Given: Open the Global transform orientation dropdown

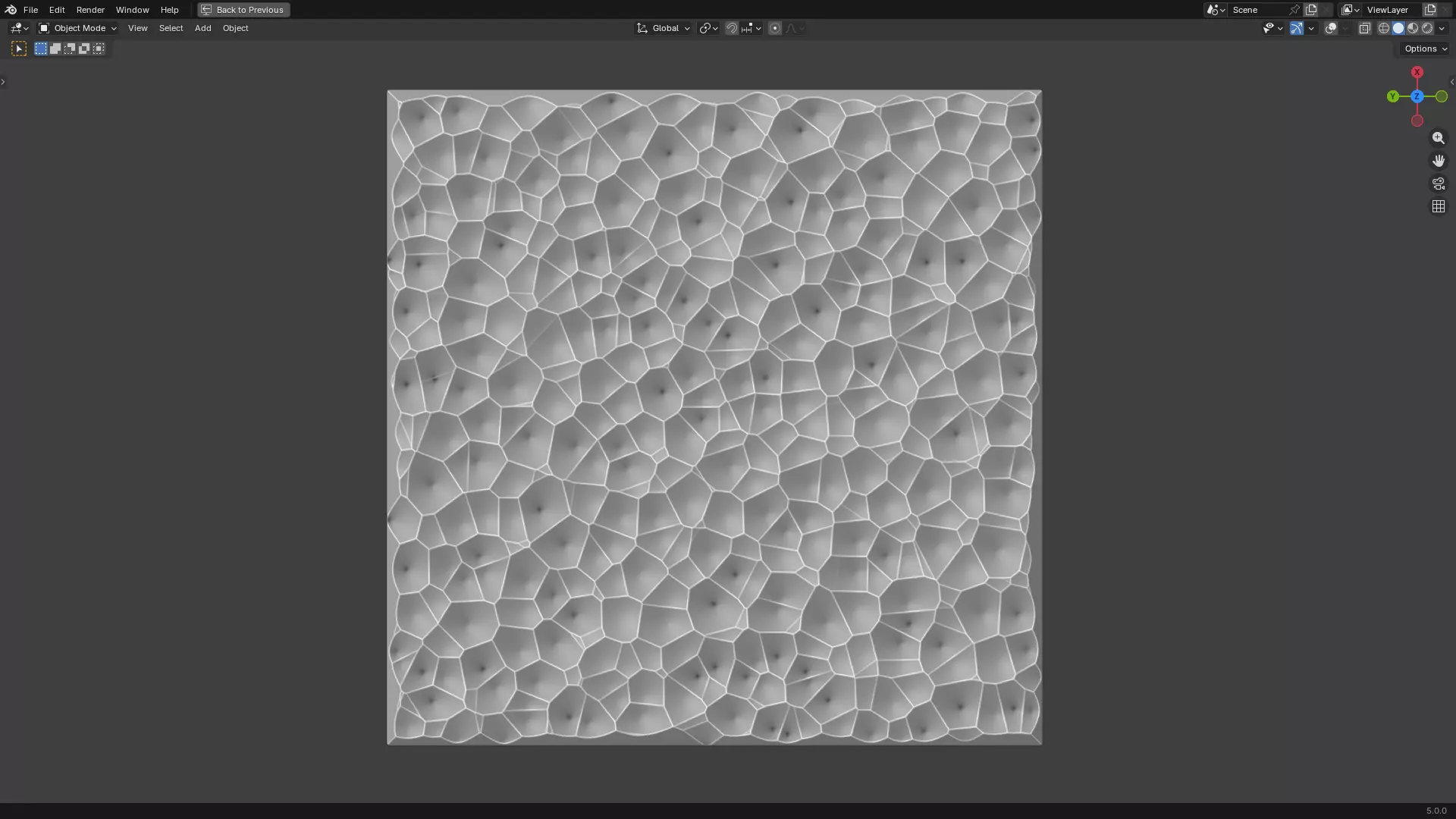Looking at the screenshot, I should tap(664, 28).
